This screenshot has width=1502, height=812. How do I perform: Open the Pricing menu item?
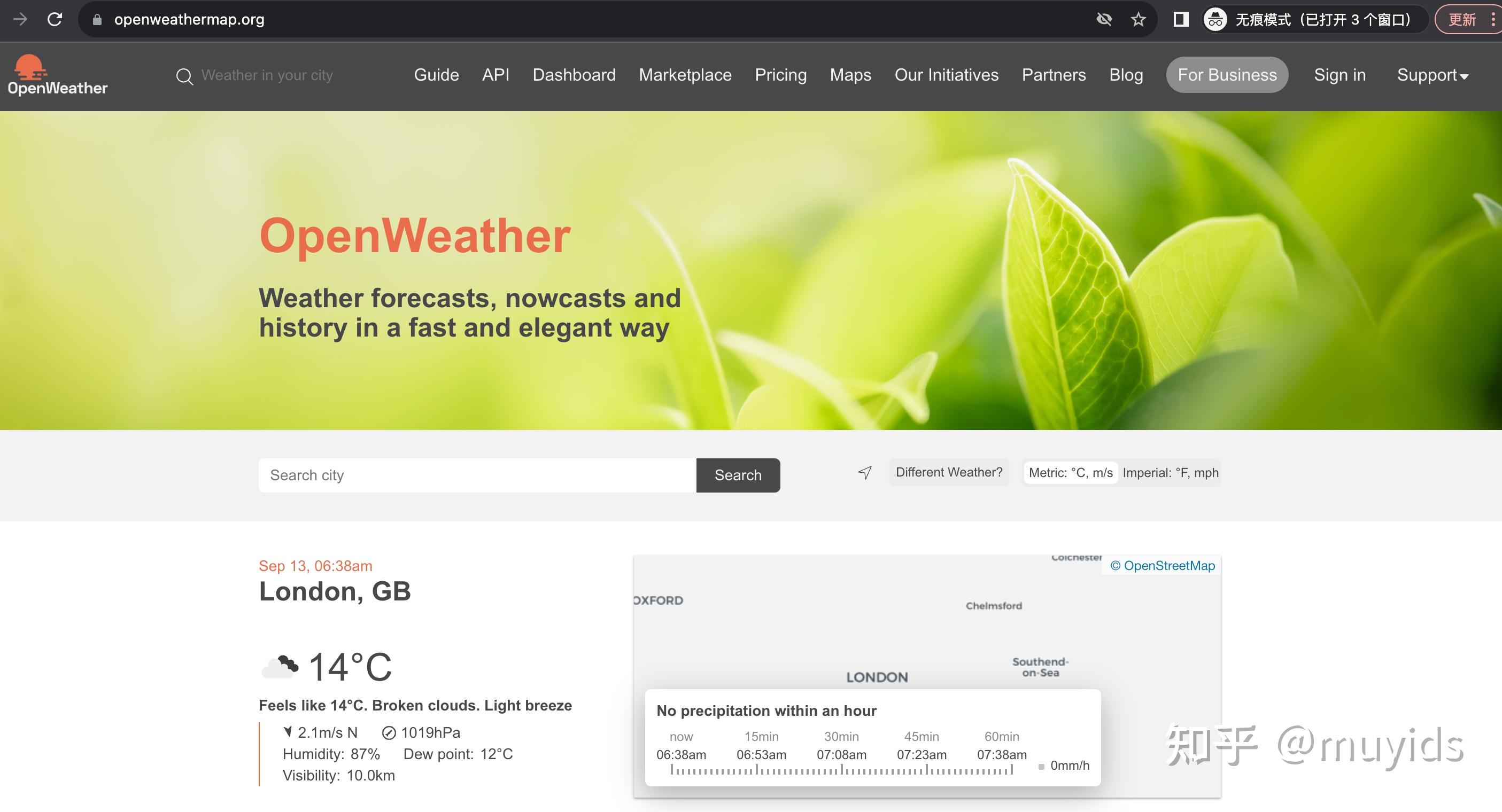pyautogui.click(x=781, y=75)
